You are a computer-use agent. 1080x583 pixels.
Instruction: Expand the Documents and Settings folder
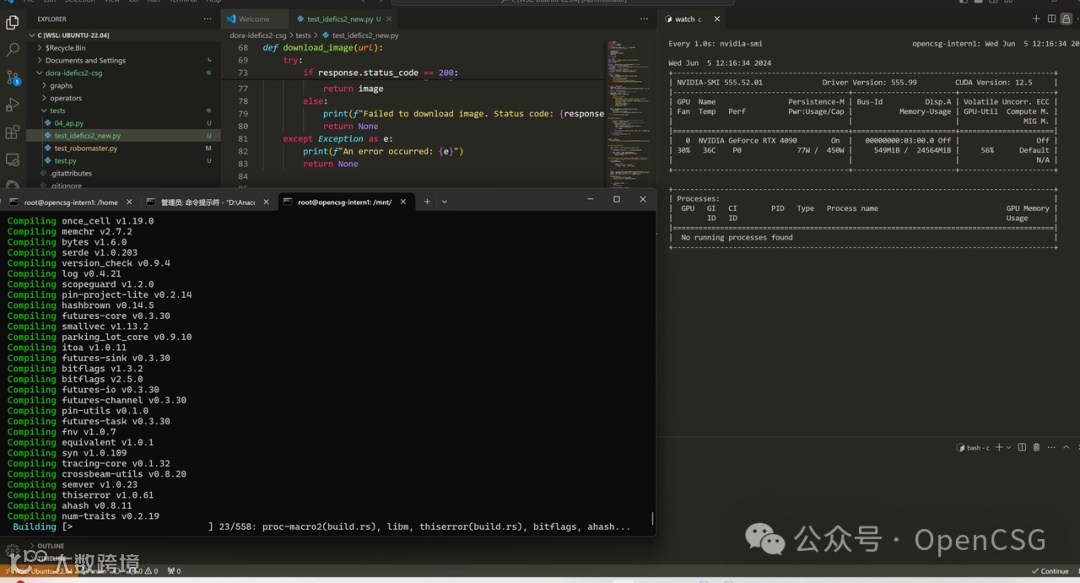tap(85, 61)
